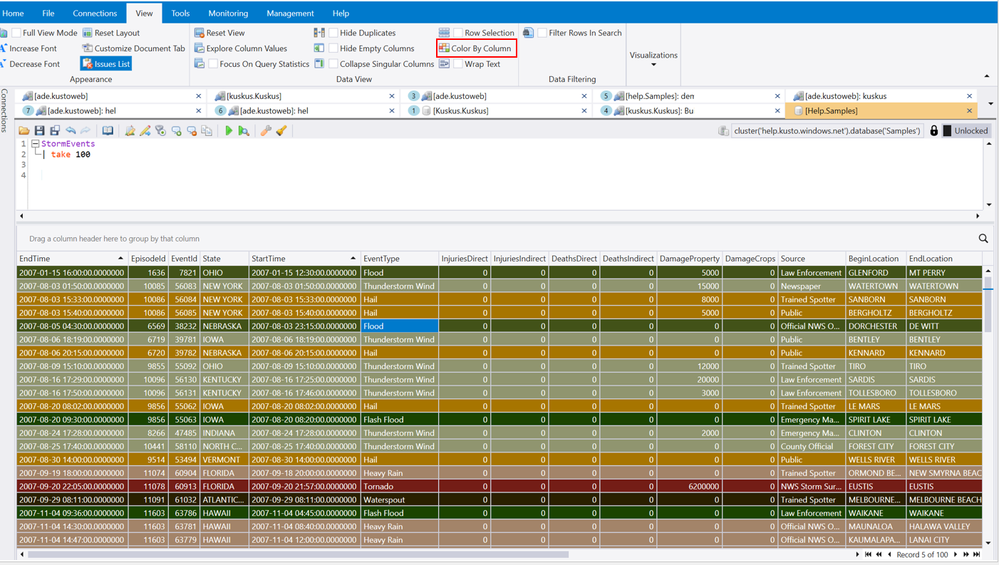Check Filter Rows In Search
This screenshot has height=565, width=999.
tap(542, 32)
